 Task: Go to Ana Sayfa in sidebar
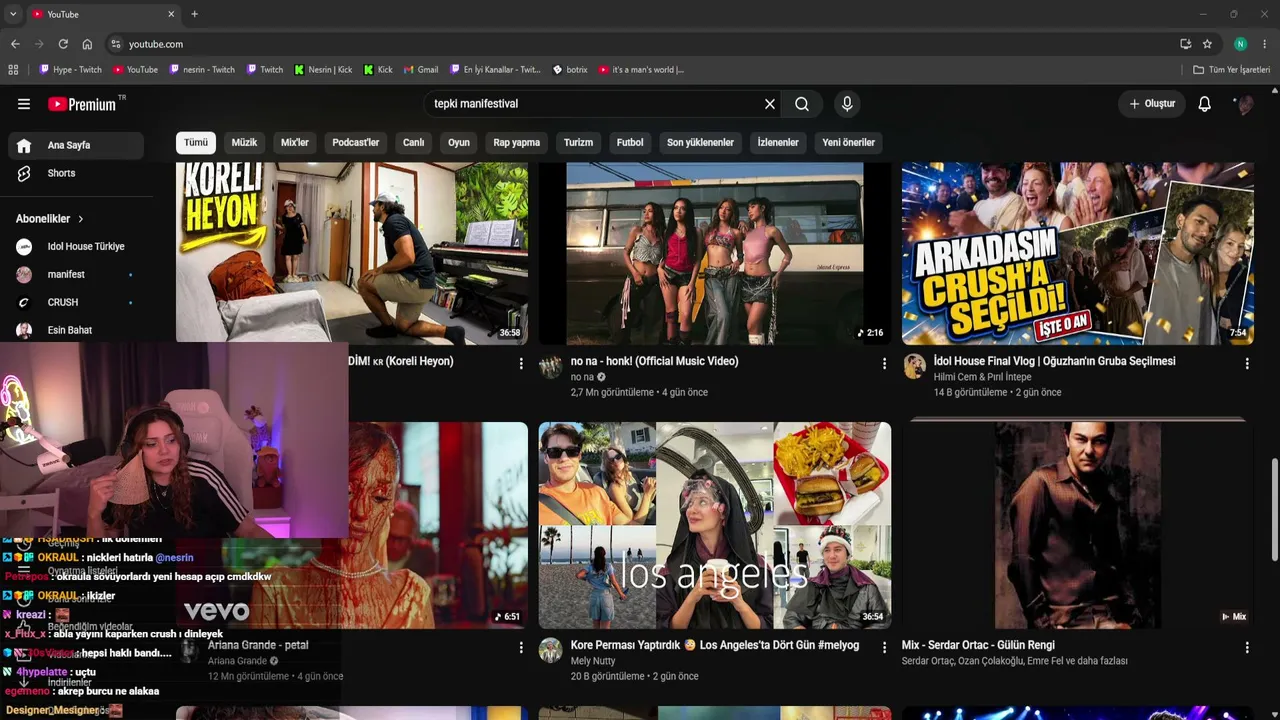76,145
